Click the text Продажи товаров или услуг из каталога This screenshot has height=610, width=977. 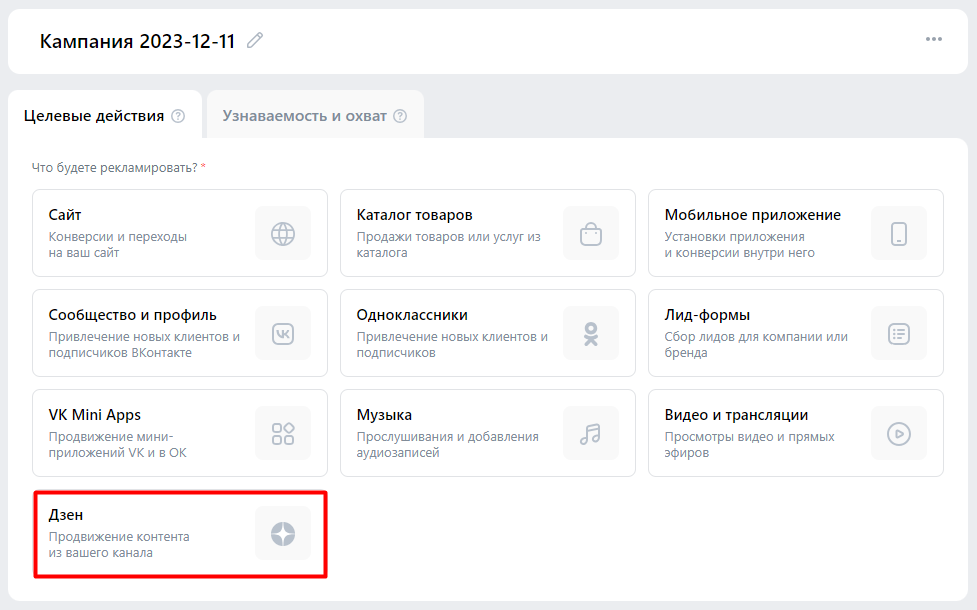tap(449, 245)
